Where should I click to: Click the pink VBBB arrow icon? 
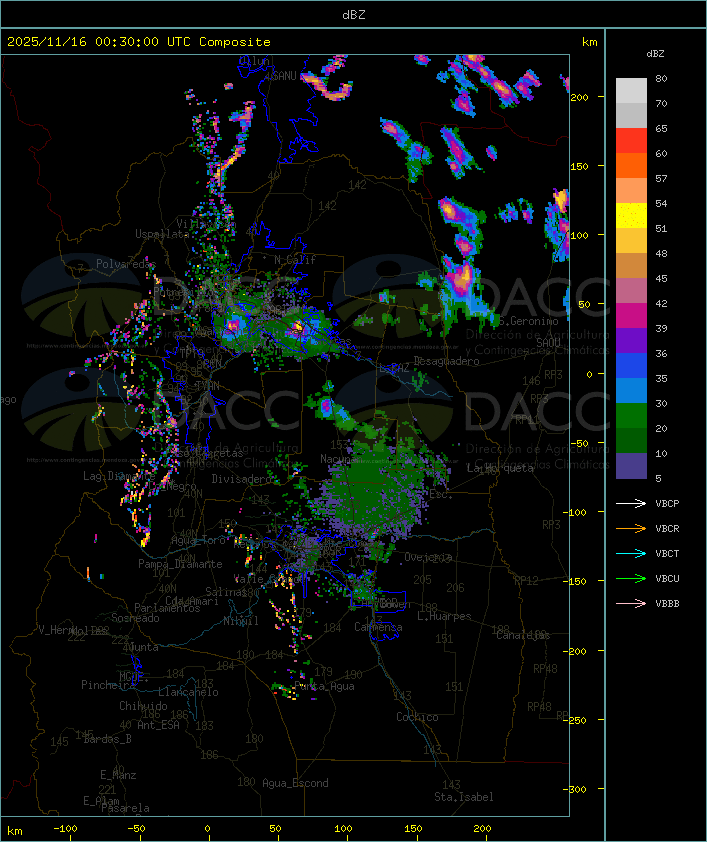pyautogui.click(x=631, y=603)
